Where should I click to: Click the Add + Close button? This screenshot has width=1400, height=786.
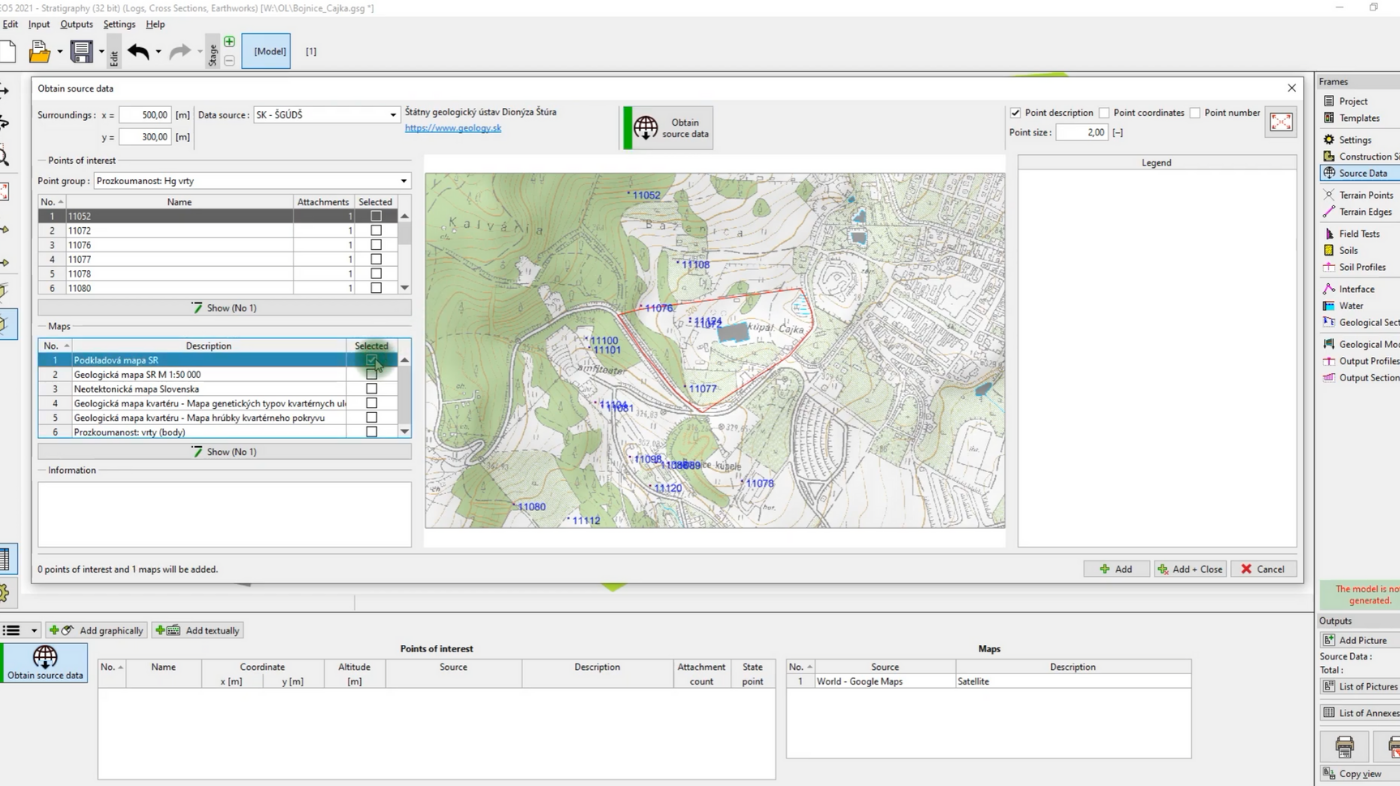point(1189,569)
